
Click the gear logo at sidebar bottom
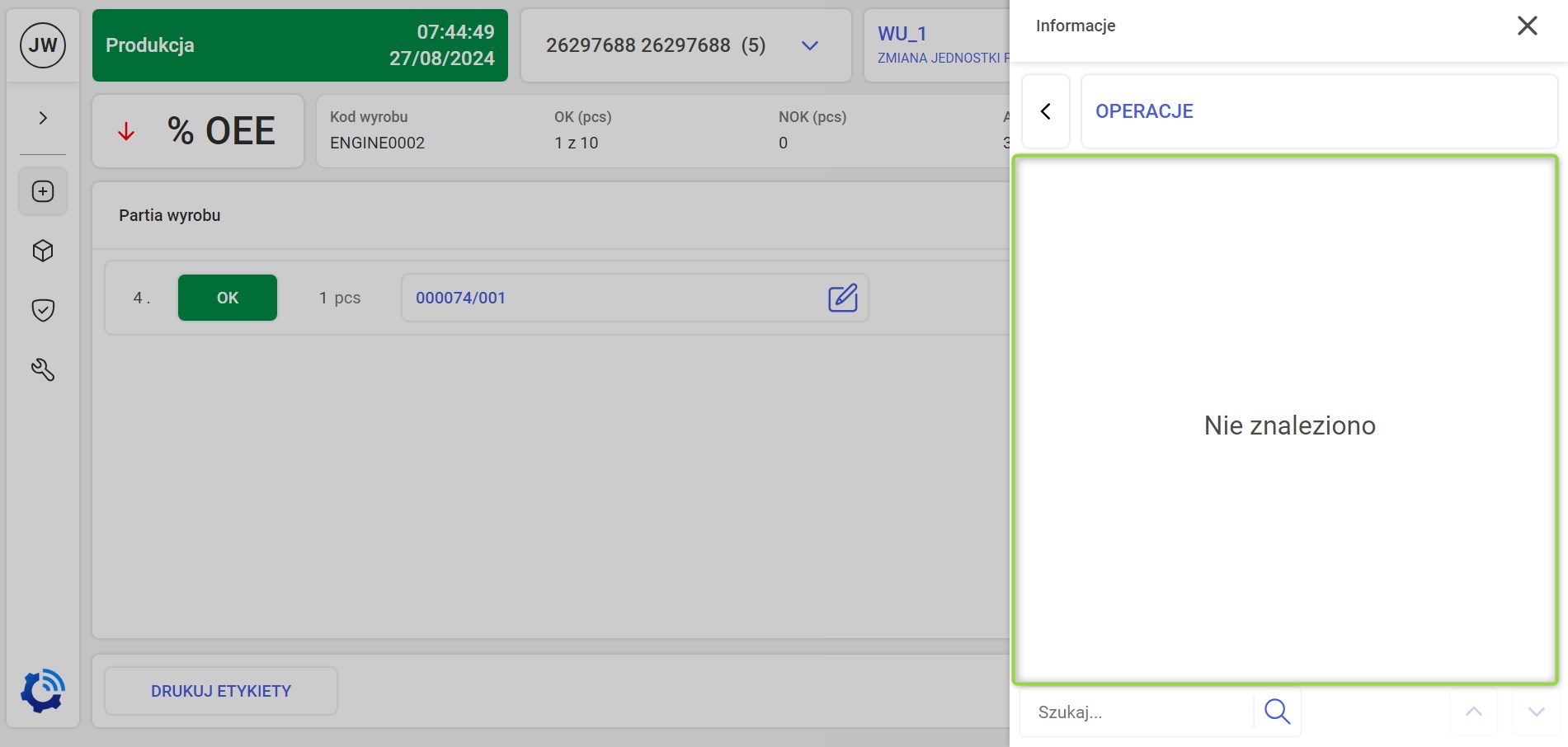[x=43, y=691]
